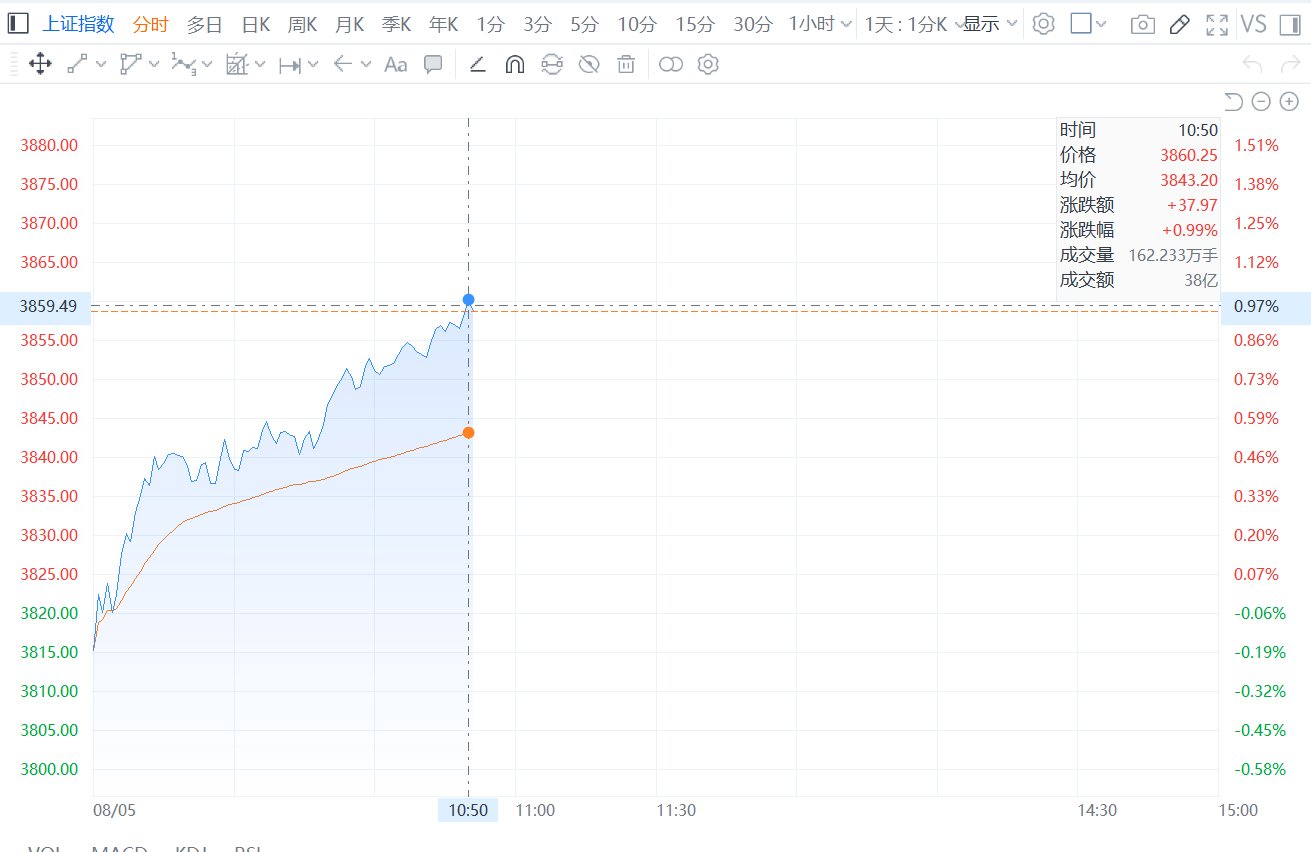Expand the range arrow tool's dropdown arrow
This screenshot has height=852, width=1311.
point(313,65)
